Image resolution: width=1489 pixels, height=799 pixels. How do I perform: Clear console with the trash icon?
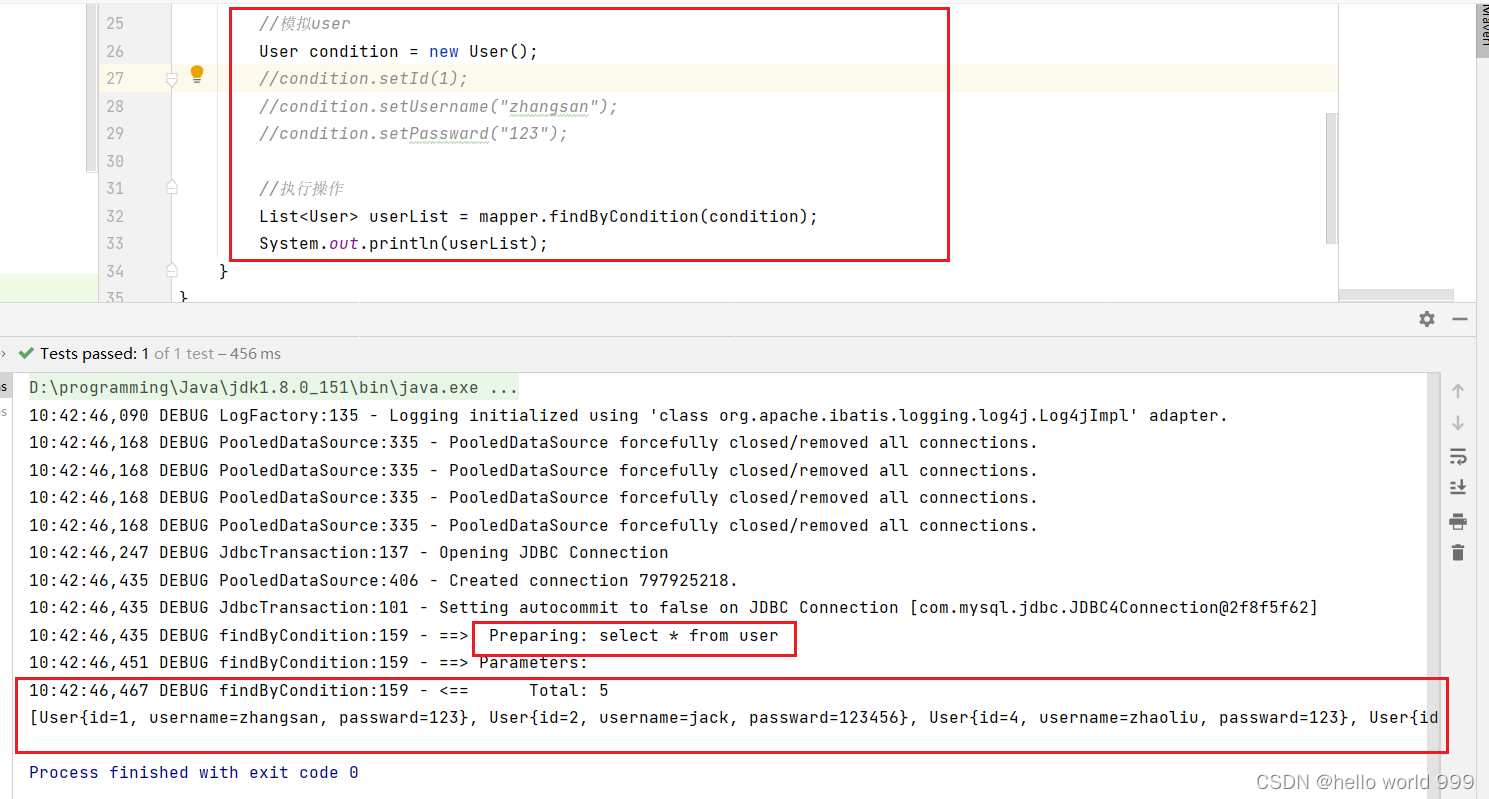click(x=1457, y=552)
